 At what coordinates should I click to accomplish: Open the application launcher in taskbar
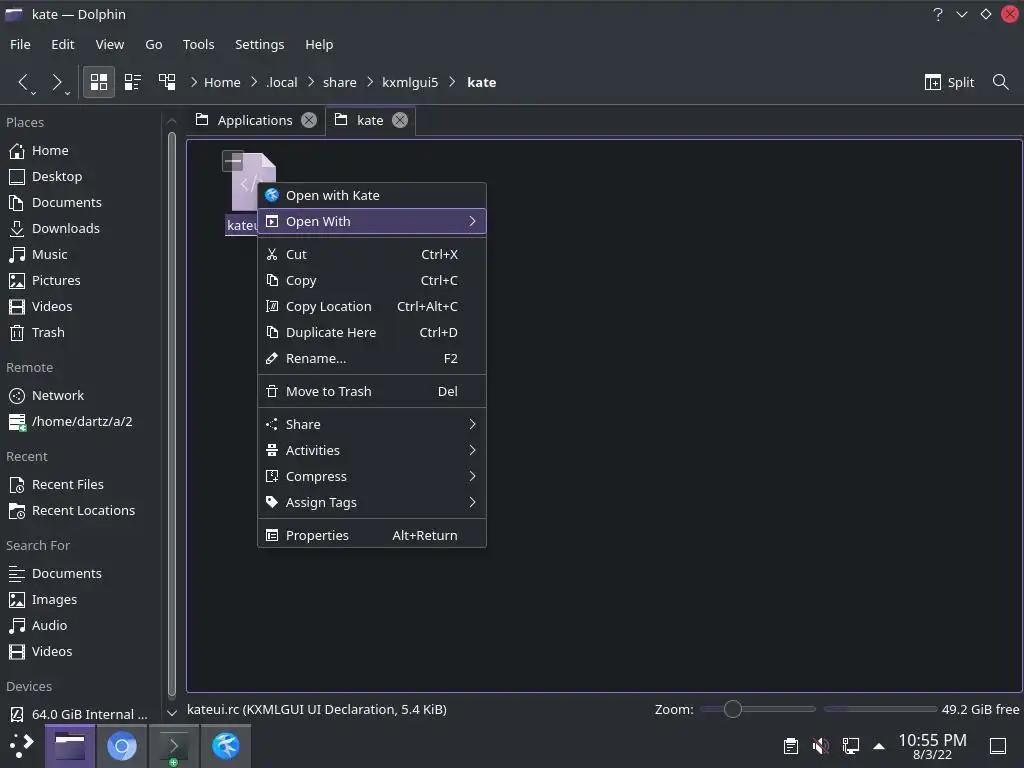tap(21, 745)
